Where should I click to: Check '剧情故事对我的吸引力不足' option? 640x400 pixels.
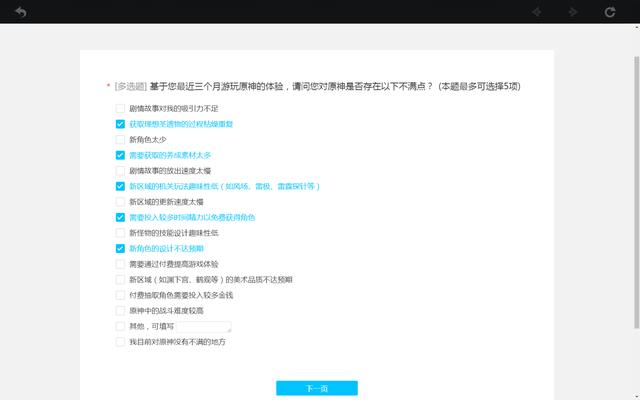pos(120,108)
